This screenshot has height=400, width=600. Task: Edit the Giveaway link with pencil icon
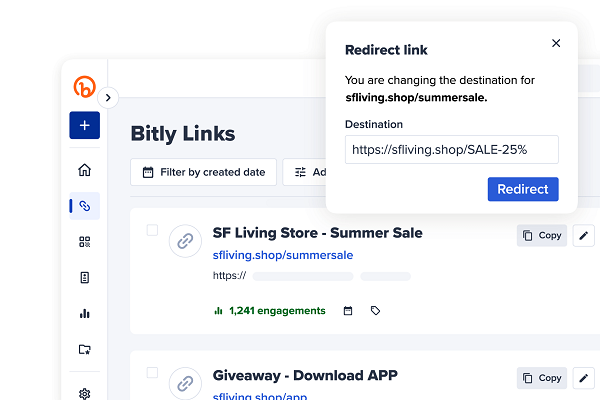pos(585,378)
